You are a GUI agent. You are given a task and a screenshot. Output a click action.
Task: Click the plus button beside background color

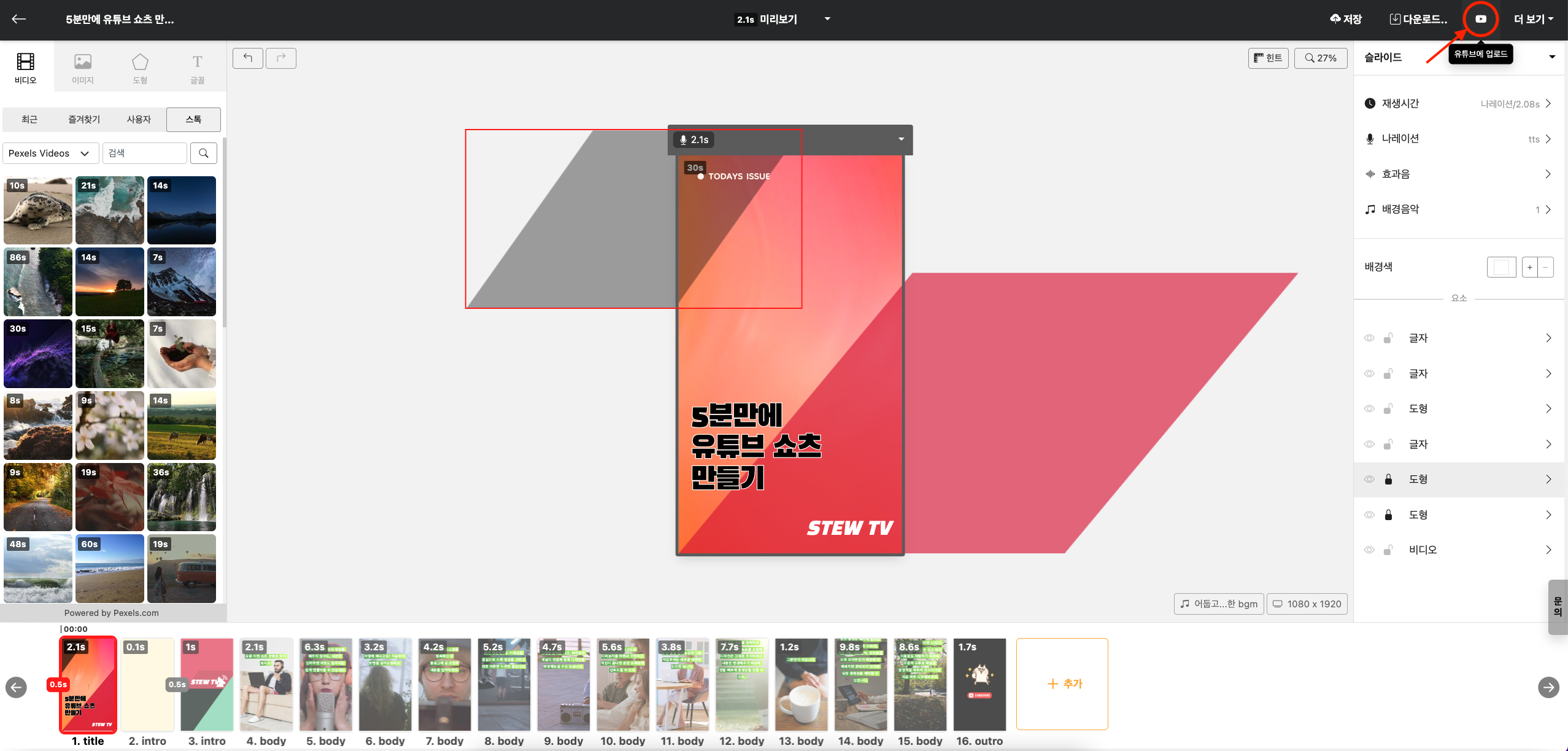[1530, 267]
